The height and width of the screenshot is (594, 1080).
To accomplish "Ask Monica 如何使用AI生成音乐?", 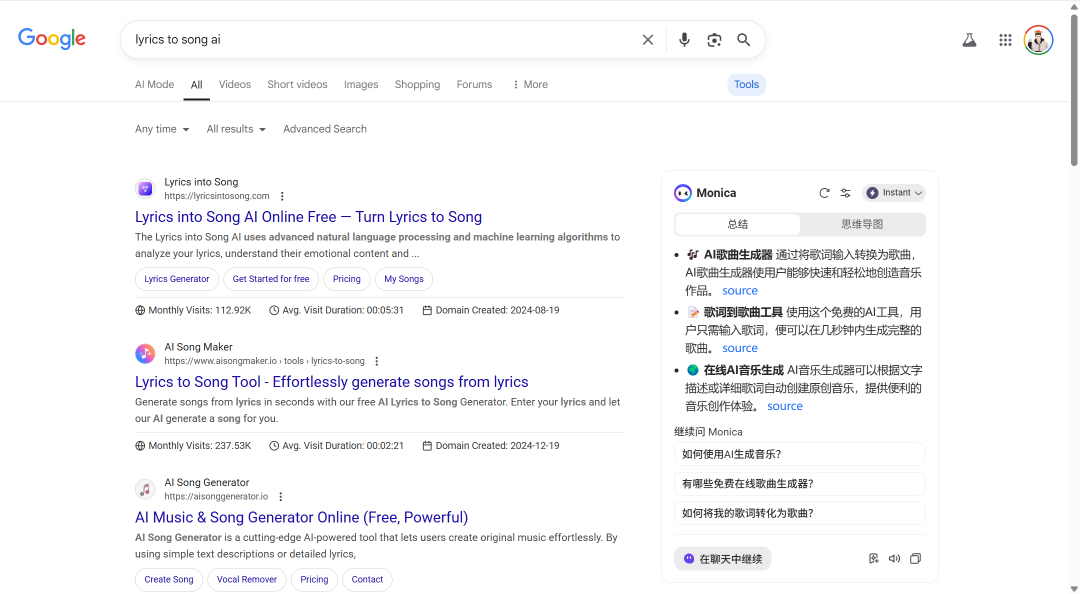I will tap(800, 454).
